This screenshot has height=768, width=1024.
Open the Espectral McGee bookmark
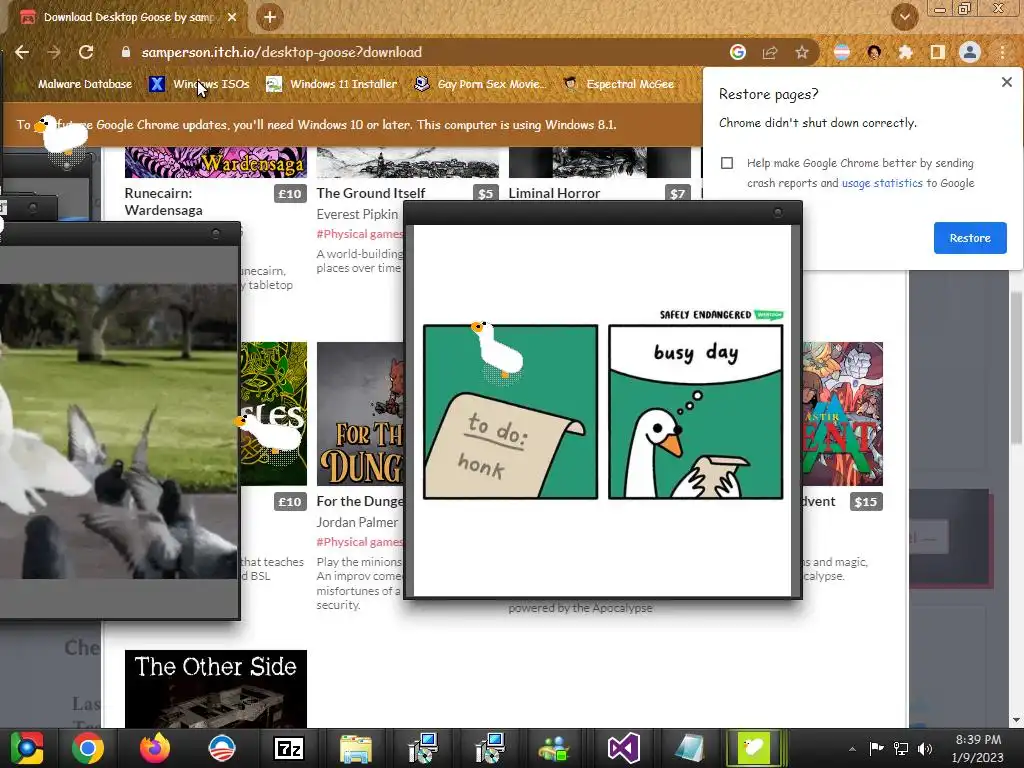(x=618, y=84)
